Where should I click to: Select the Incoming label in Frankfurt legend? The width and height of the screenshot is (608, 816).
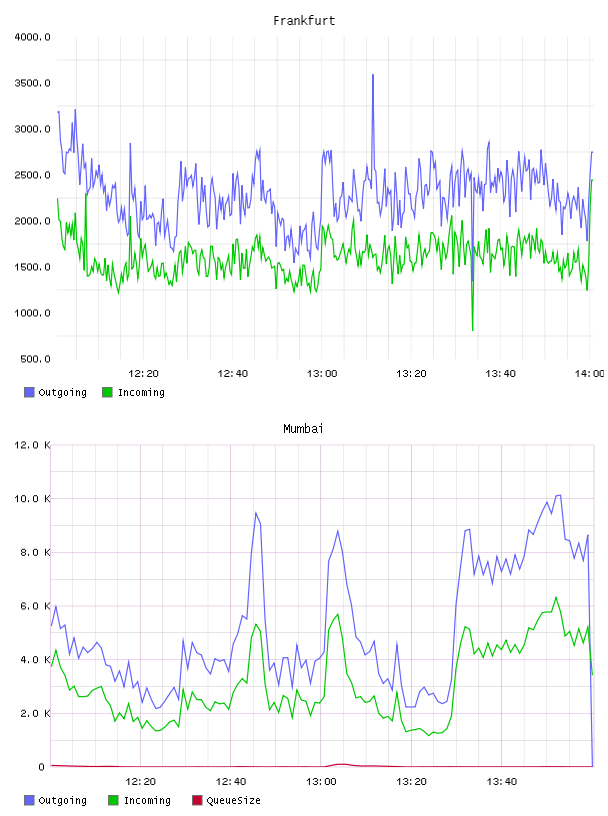(x=141, y=392)
